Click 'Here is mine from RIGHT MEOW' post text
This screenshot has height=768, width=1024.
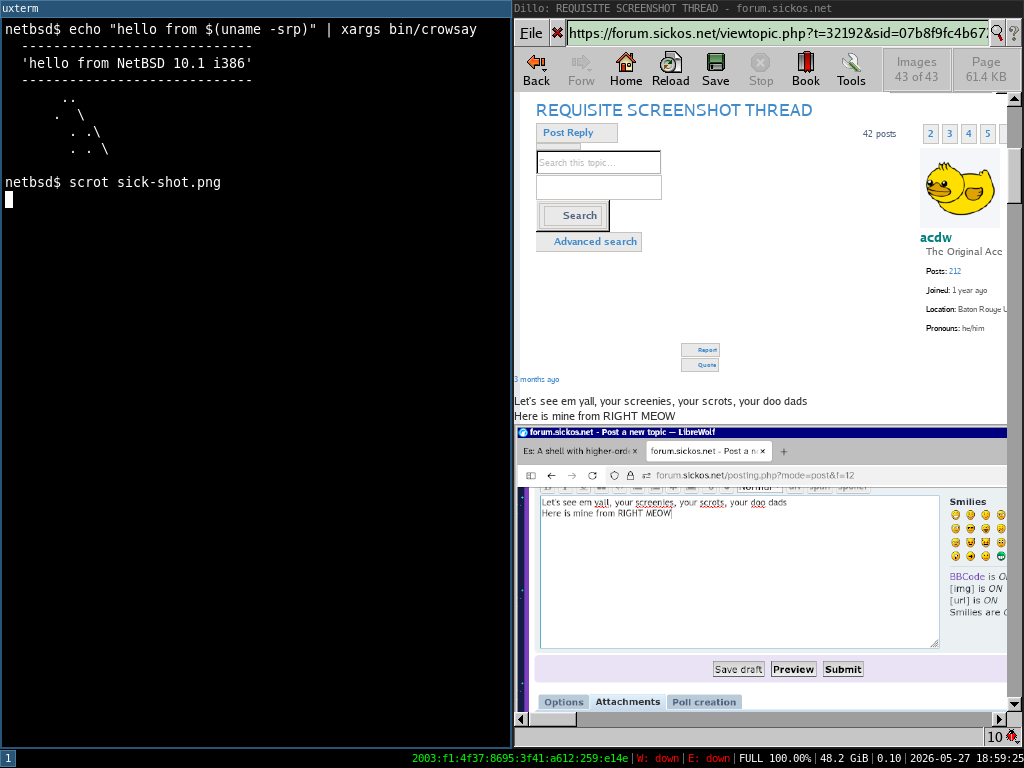click(594, 416)
